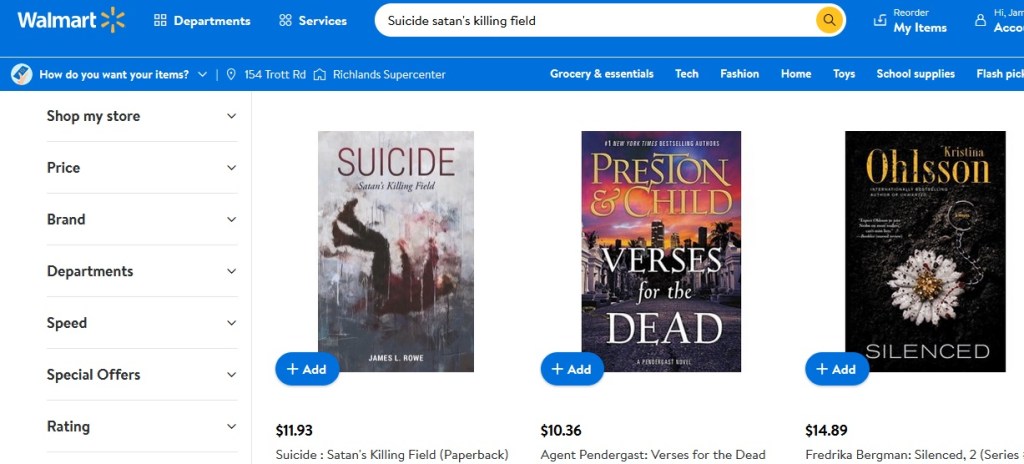
Task: Click the Walmart spark logo
Action: [113, 20]
